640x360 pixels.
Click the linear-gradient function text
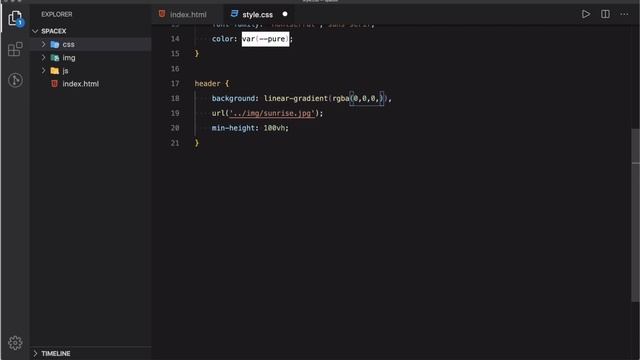click(296, 98)
